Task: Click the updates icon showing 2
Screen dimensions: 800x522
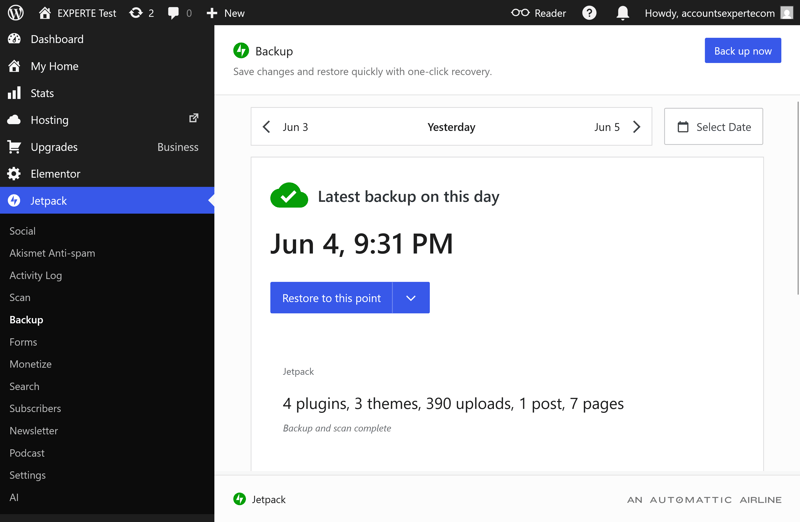Action: pyautogui.click(x=136, y=13)
